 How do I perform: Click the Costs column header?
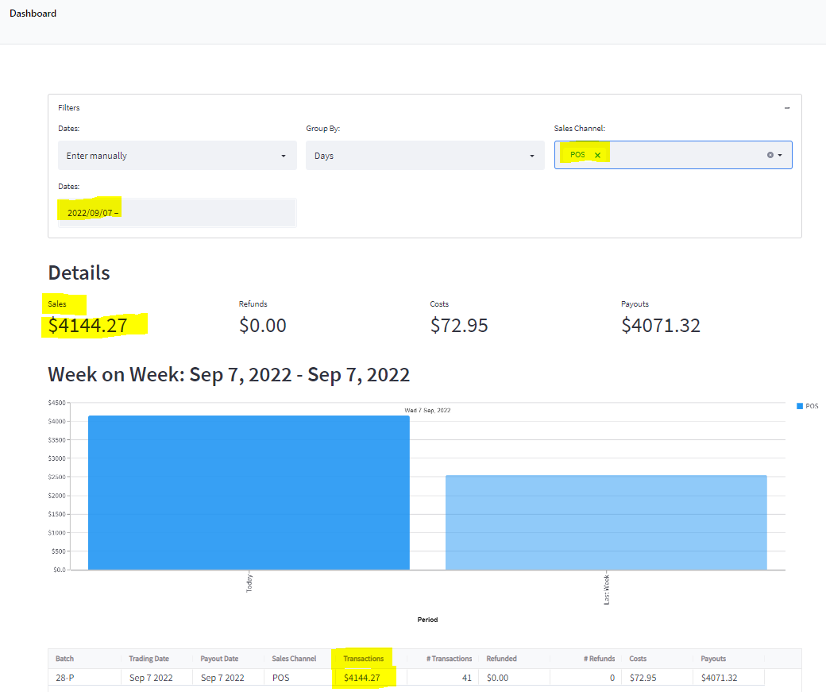637,658
